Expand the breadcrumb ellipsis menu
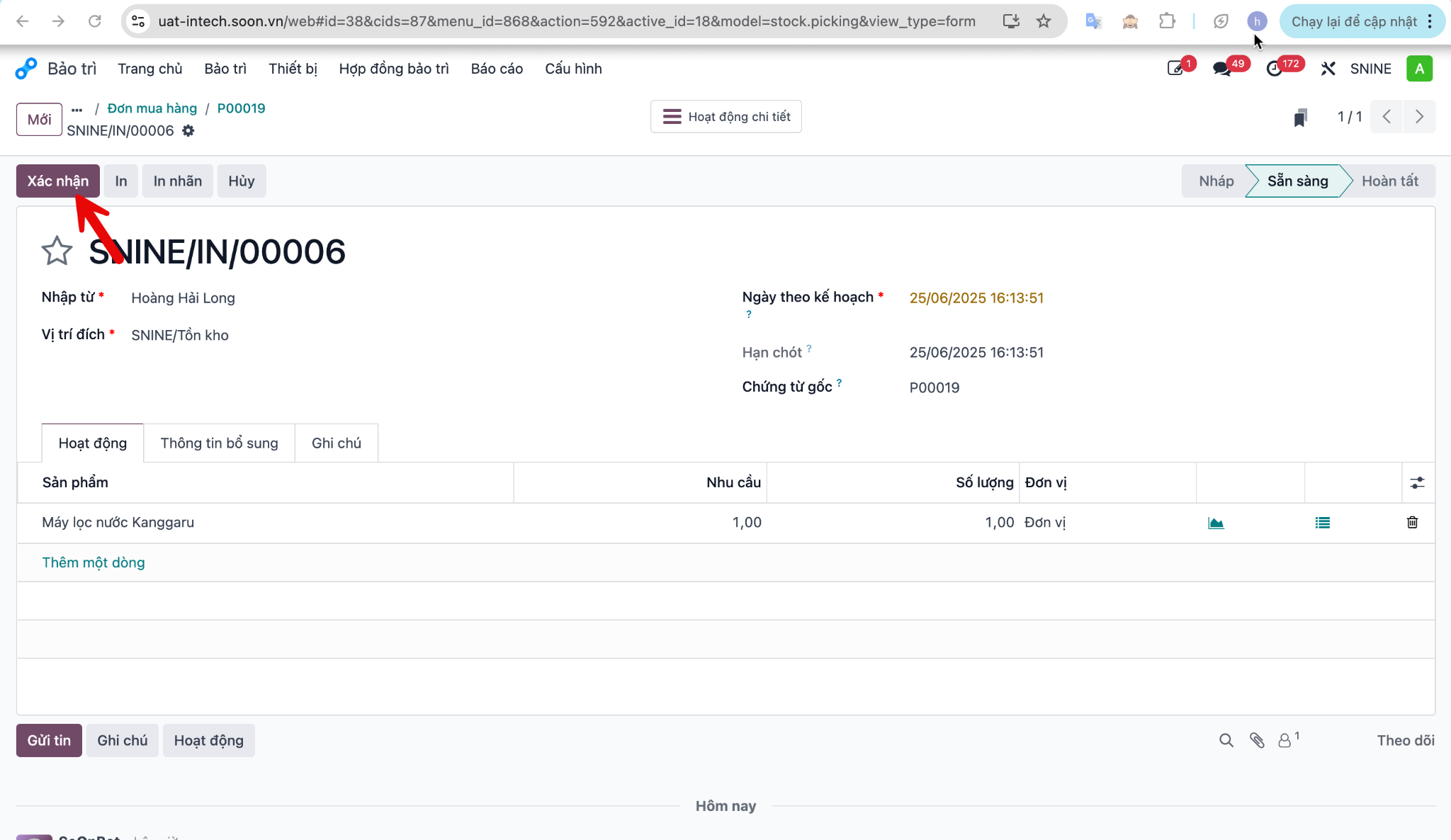Screen dimensions: 1451x840 77,109
